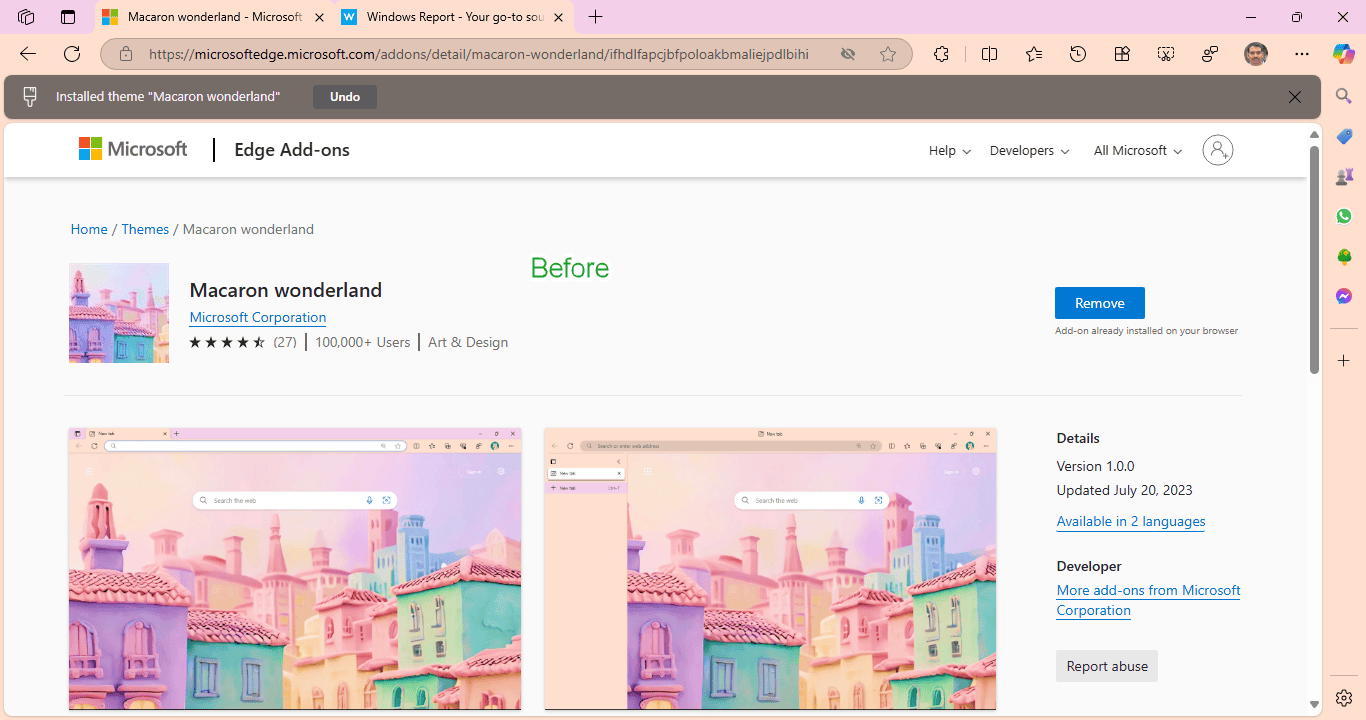Screen dimensions: 1366x720
Task: Switch to the Windows Report tab
Action: coord(453,17)
